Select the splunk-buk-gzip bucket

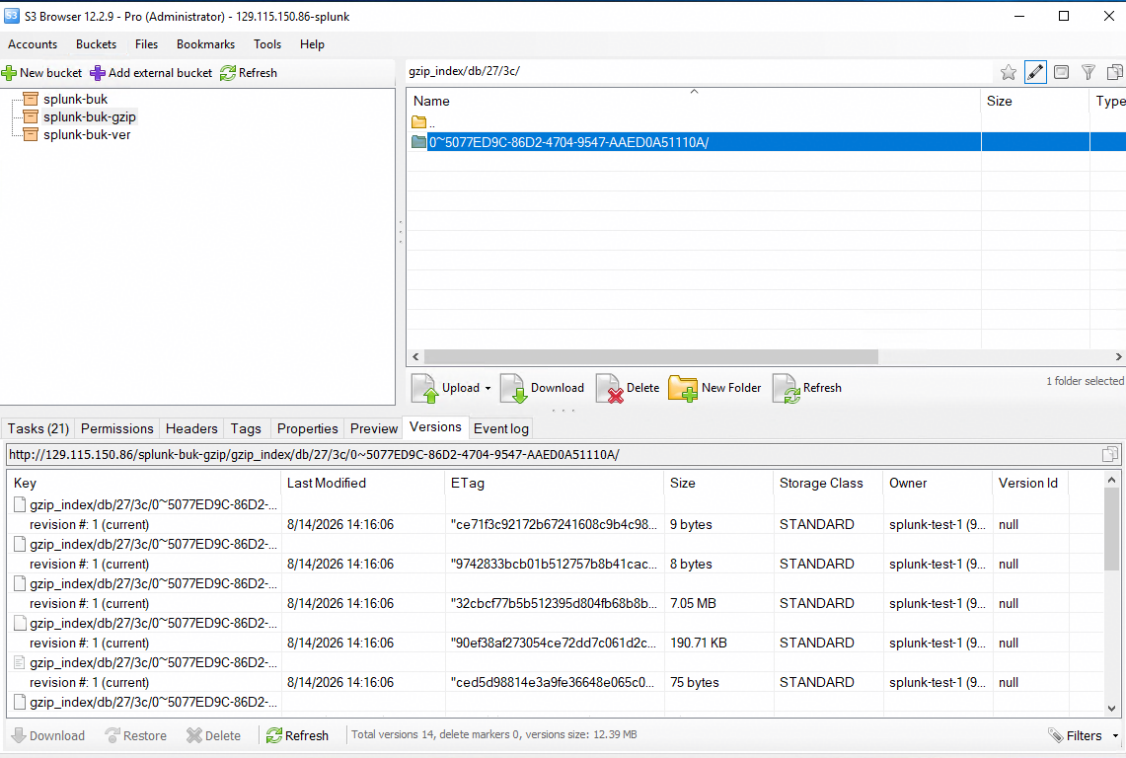(89, 117)
